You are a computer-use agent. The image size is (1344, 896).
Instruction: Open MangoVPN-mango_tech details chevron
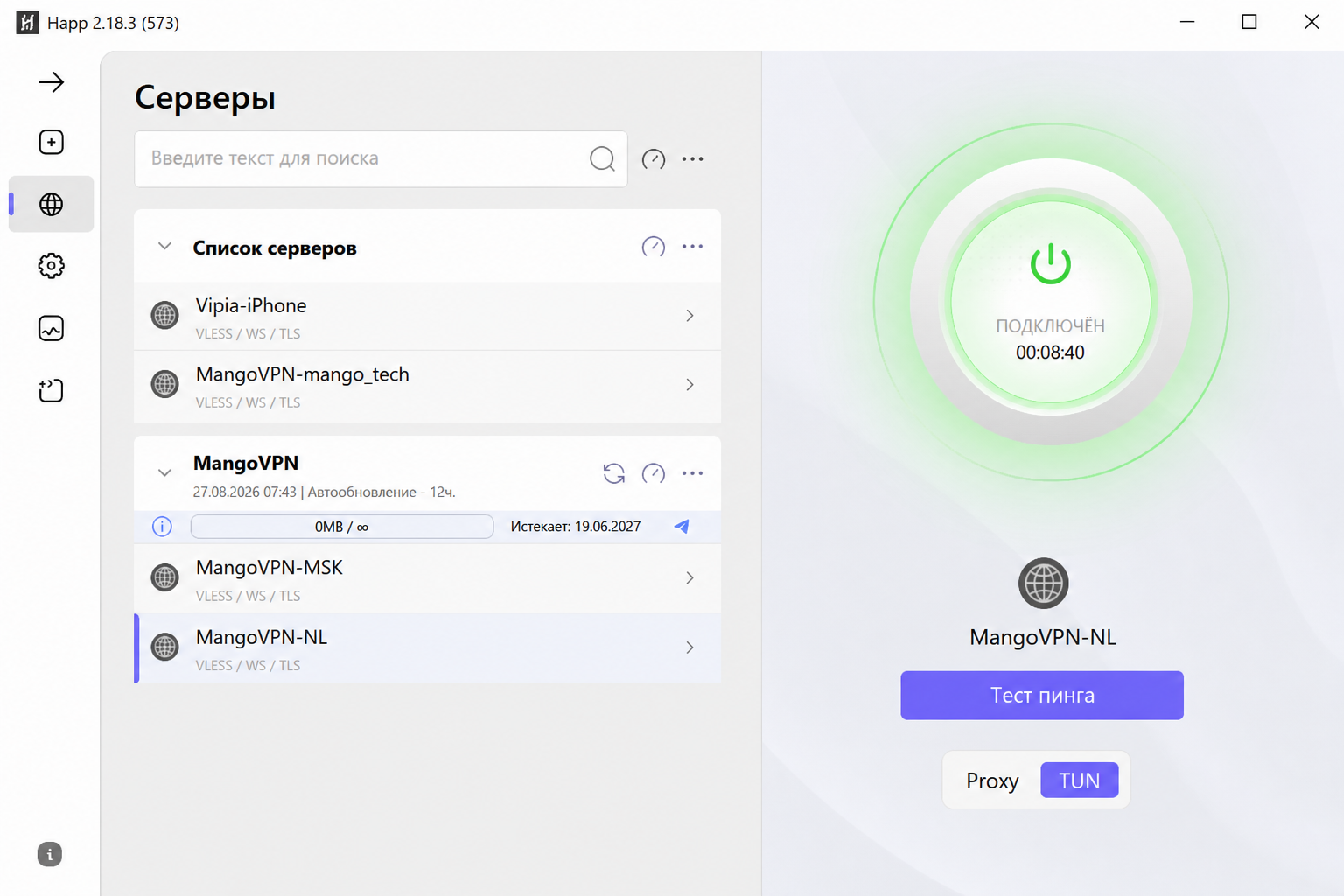pos(689,385)
